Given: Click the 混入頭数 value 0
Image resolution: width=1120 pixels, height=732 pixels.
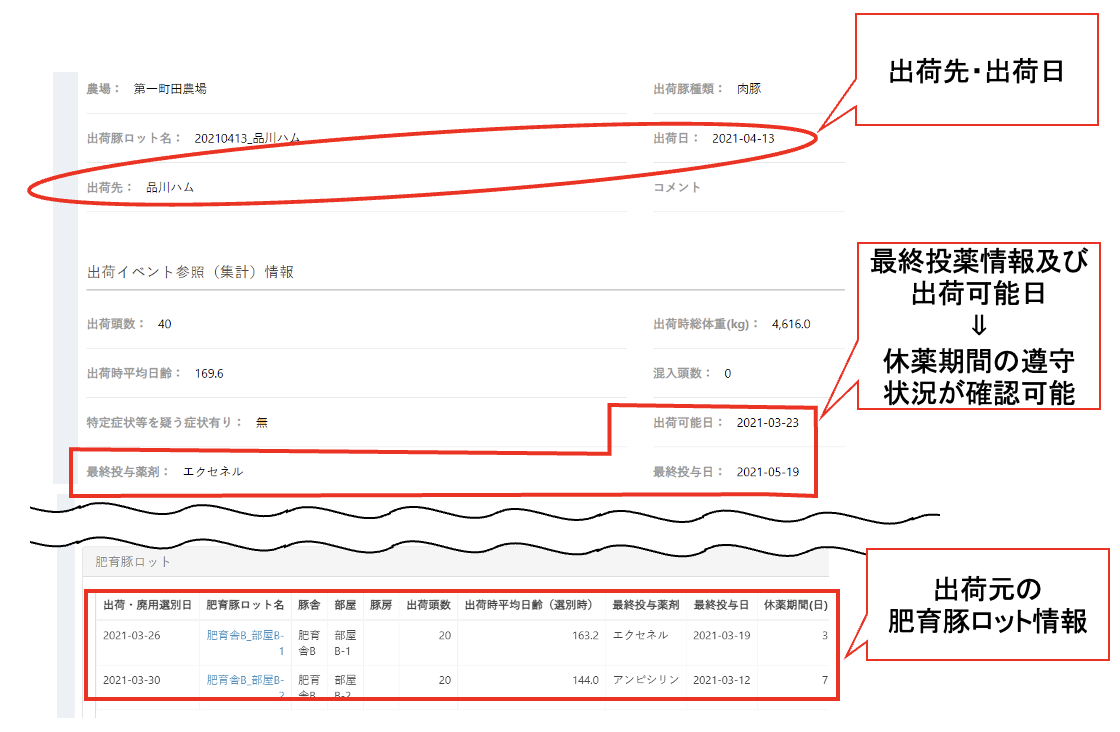Looking at the screenshot, I should click(727, 373).
